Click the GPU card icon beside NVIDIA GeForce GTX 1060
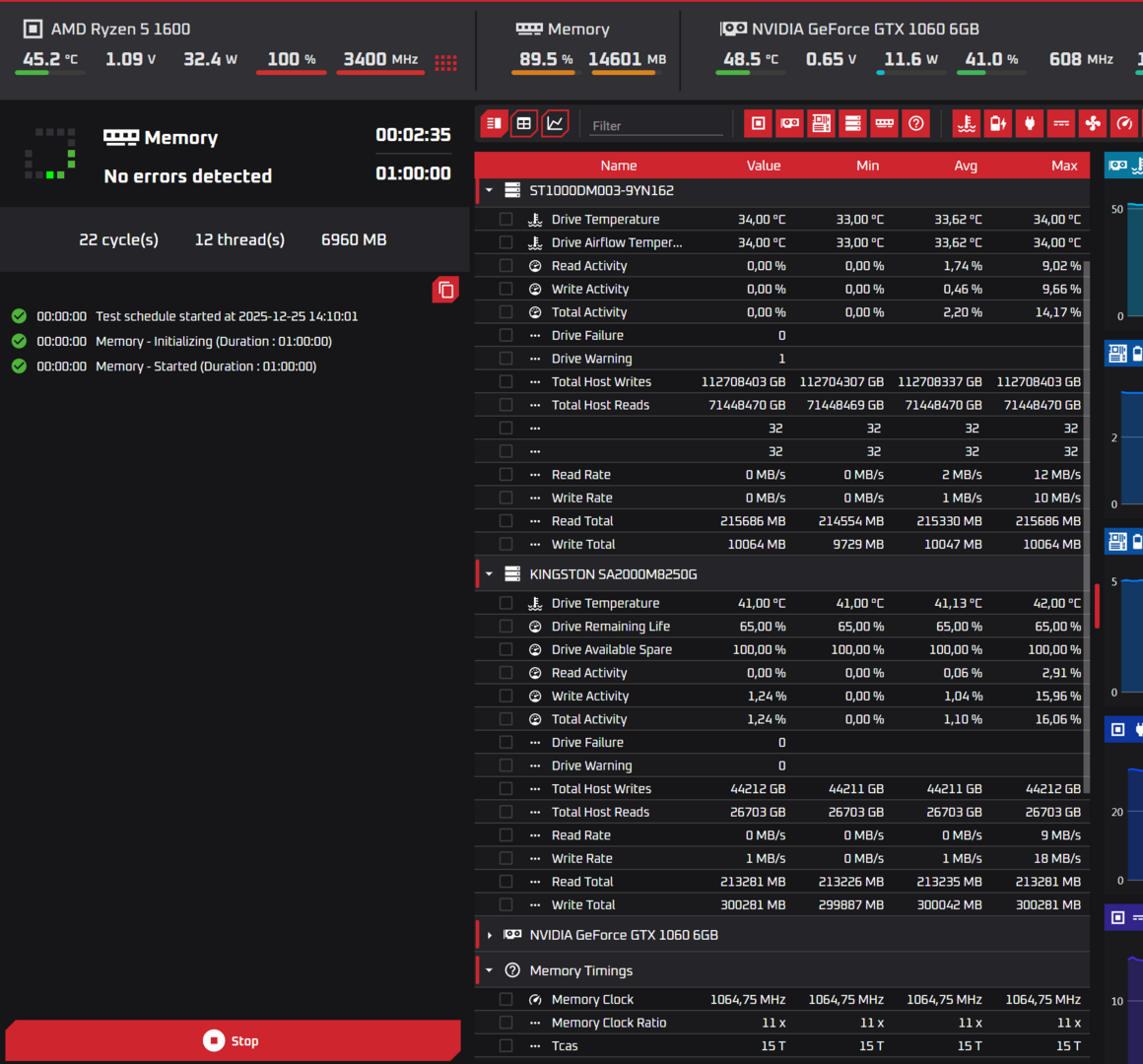The width and height of the screenshot is (1143, 1064). point(733,30)
